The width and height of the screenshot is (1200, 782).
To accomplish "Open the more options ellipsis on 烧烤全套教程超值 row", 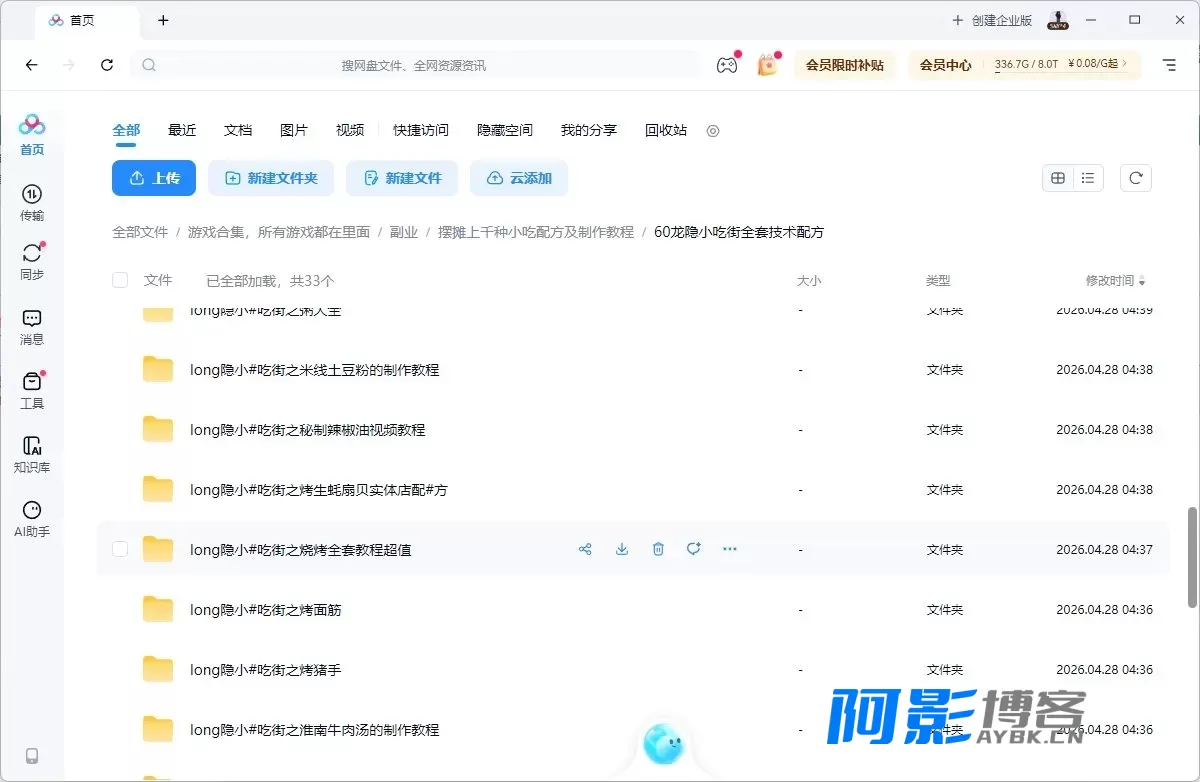I will (x=730, y=549).
